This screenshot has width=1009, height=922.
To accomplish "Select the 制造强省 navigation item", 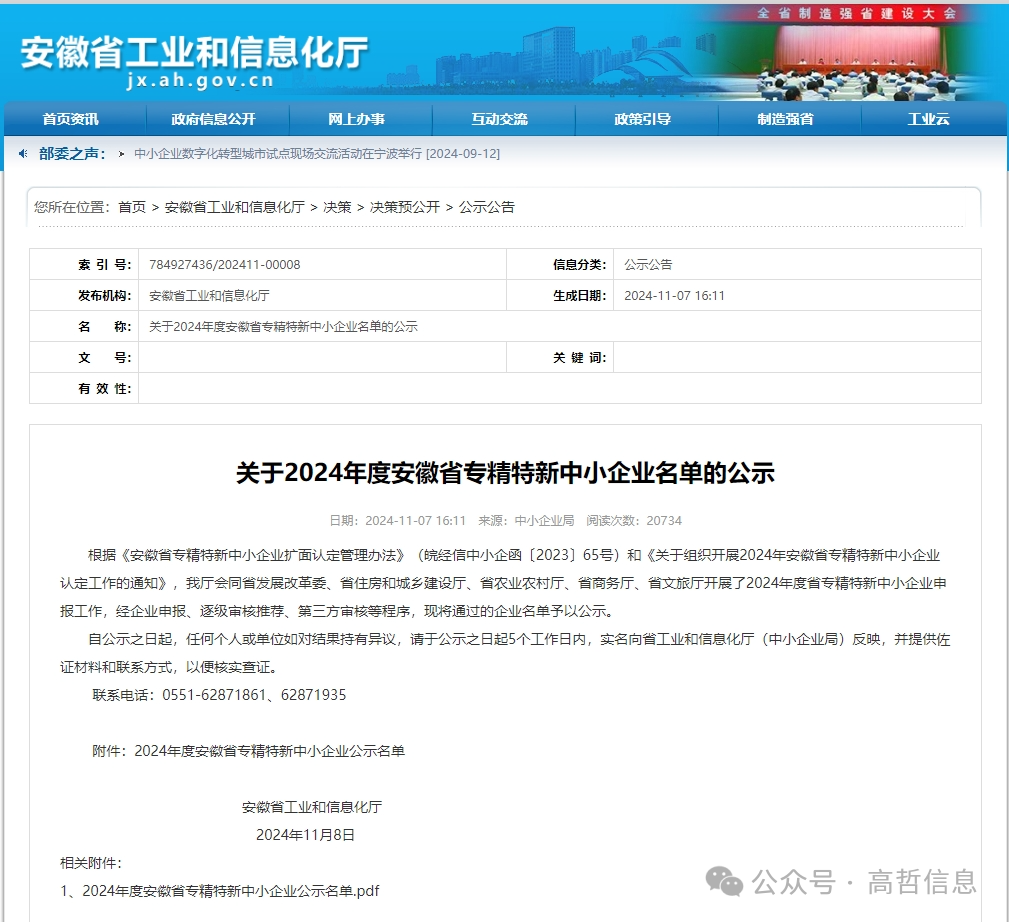I will pyautogui.click(x=785, y=119).
